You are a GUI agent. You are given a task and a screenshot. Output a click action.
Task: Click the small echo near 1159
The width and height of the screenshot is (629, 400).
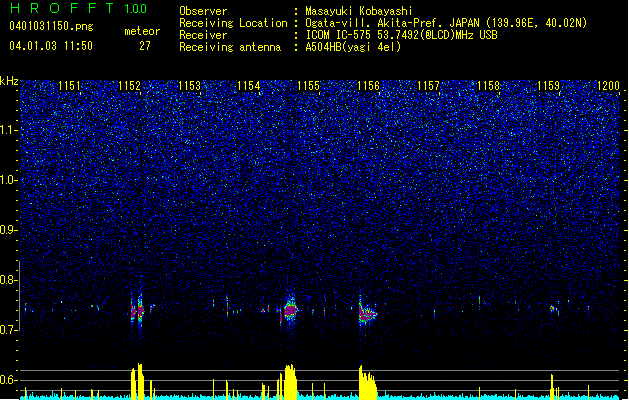(x=554, y=309)
